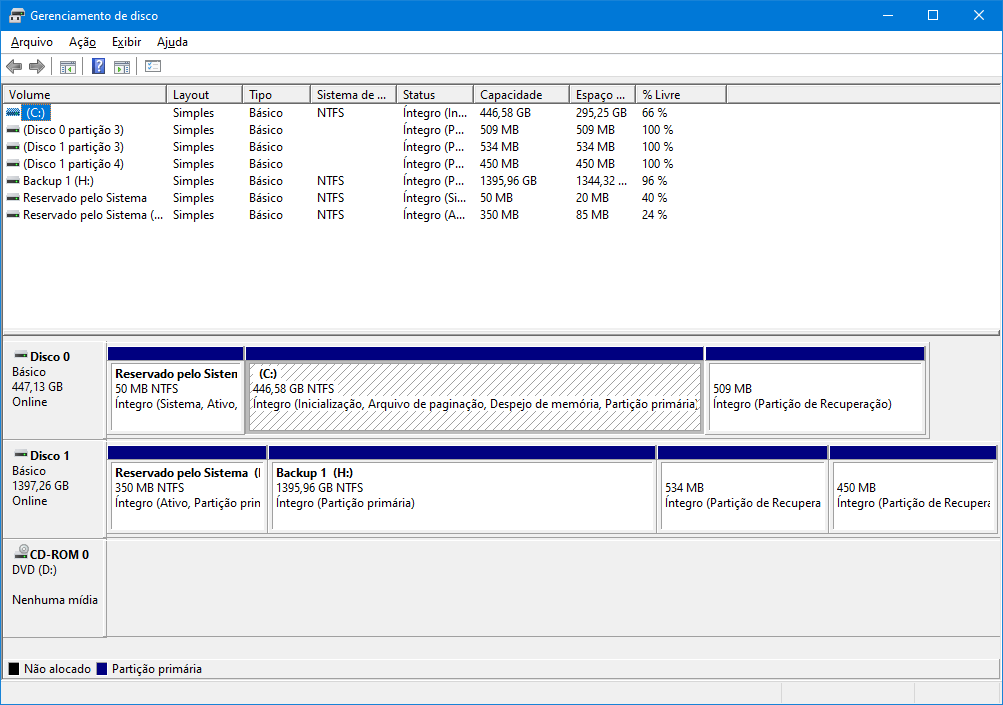Sort by the Status column header
This screenshot has height=705, width=1003.
(x=435, y=95)
